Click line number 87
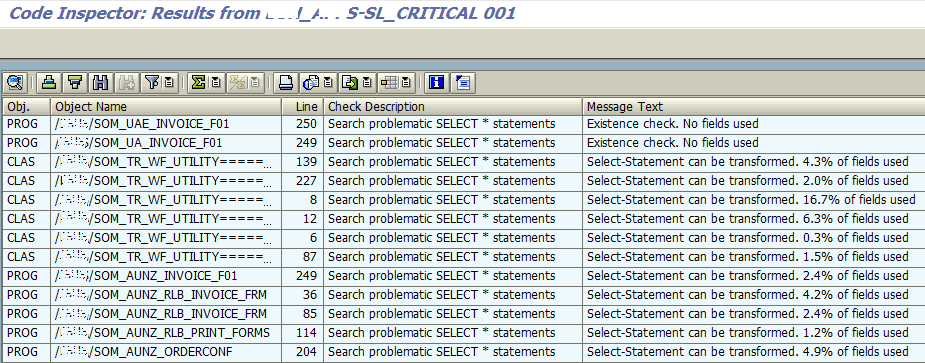Screen dimensions: 925x363 [310, 257]
